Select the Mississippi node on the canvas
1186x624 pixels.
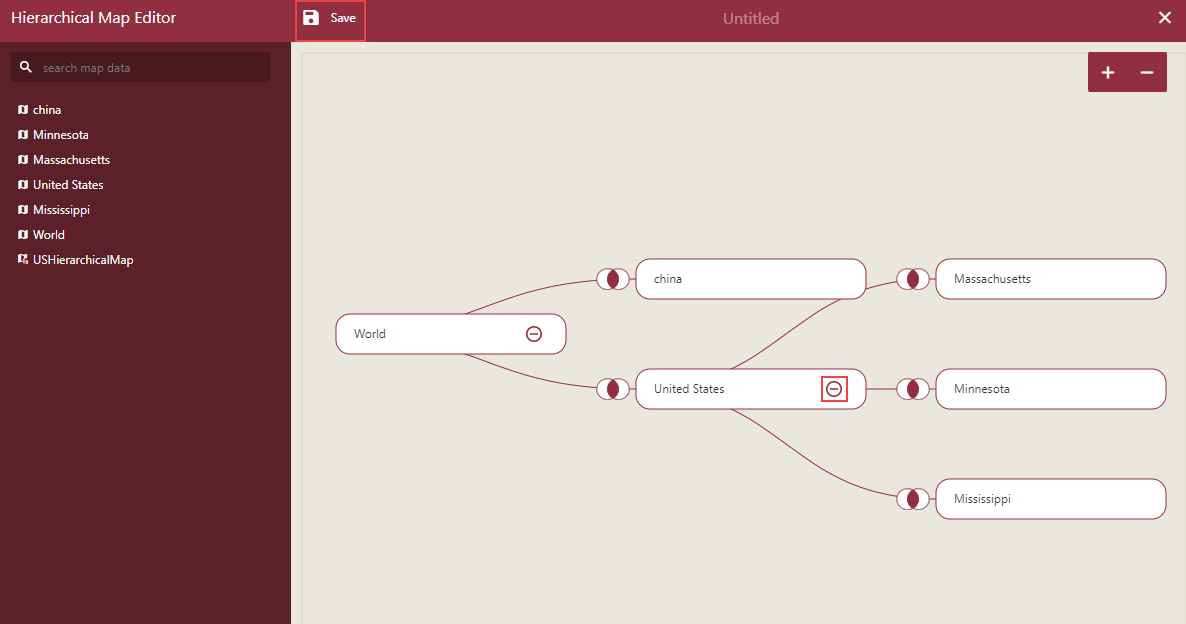click(1050, 499)
